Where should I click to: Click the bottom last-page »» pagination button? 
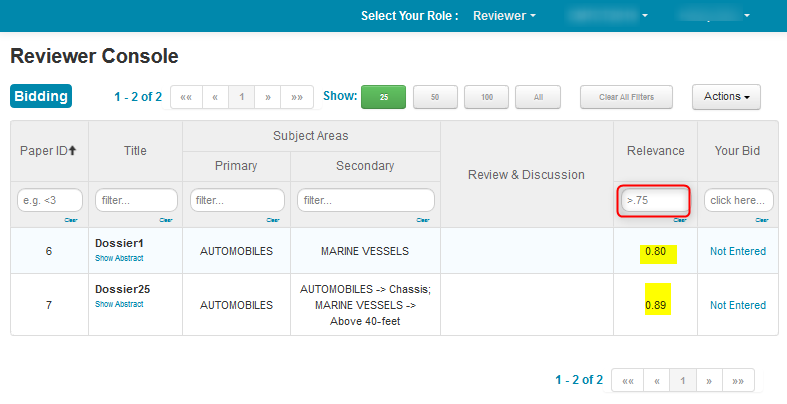coord(738,380)
